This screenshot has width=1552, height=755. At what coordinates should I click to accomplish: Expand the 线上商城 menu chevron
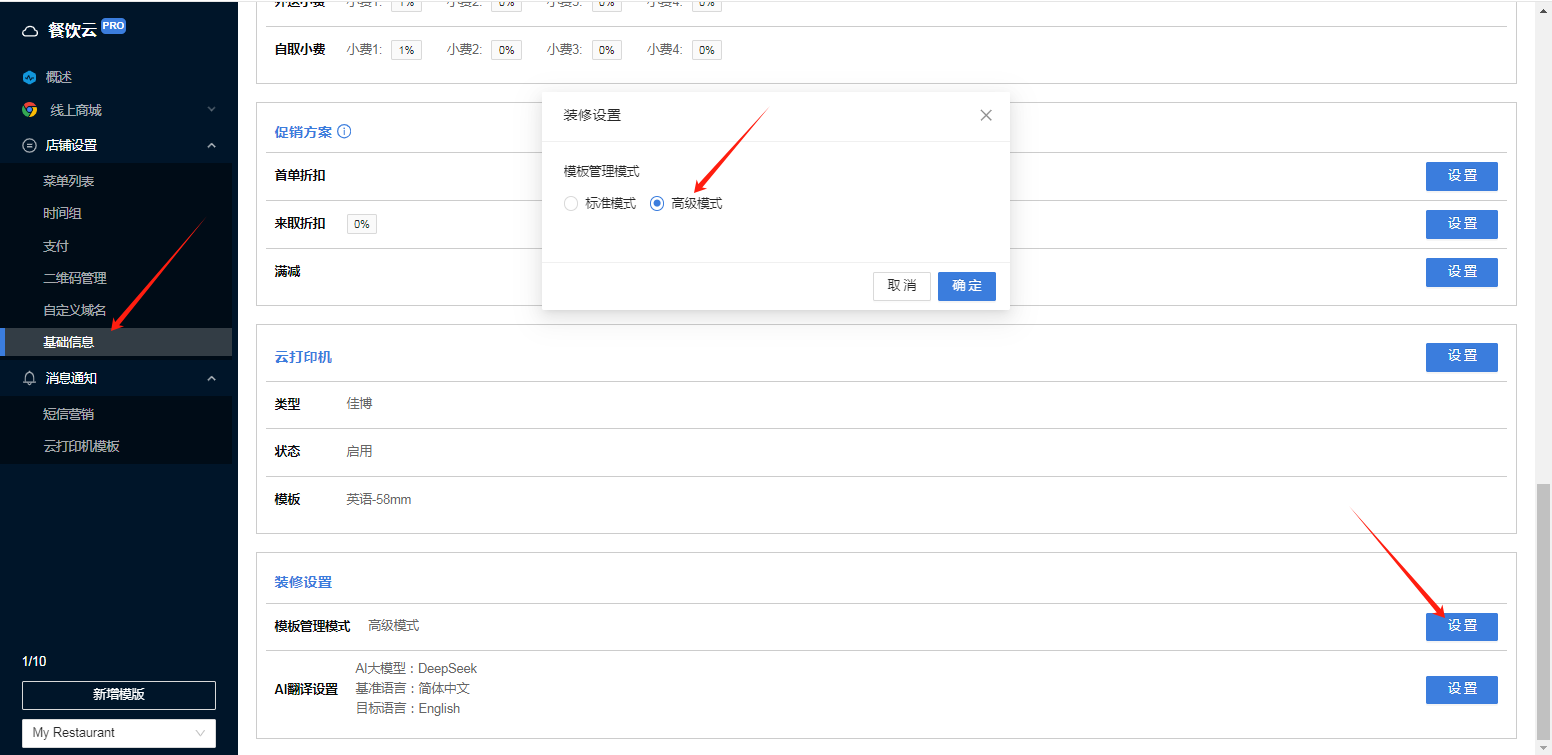(211, 109)
